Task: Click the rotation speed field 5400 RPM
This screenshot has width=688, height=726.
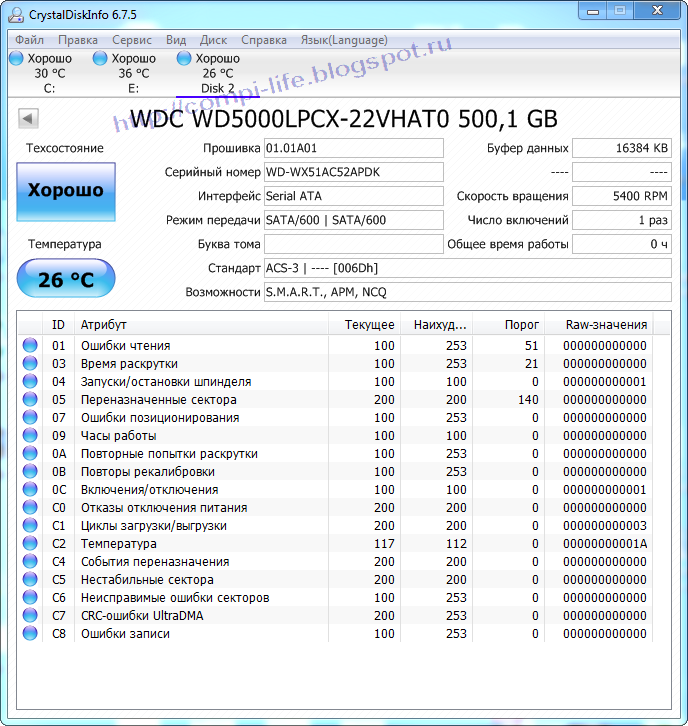Action: pyautogui.click(x=622, y=196)
